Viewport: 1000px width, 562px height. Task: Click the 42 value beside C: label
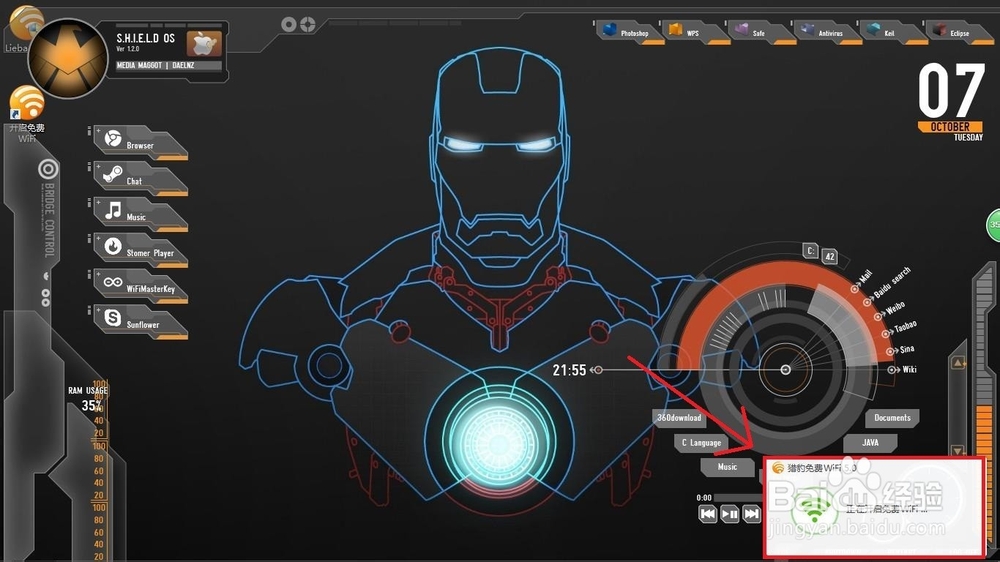click(830, 256)
